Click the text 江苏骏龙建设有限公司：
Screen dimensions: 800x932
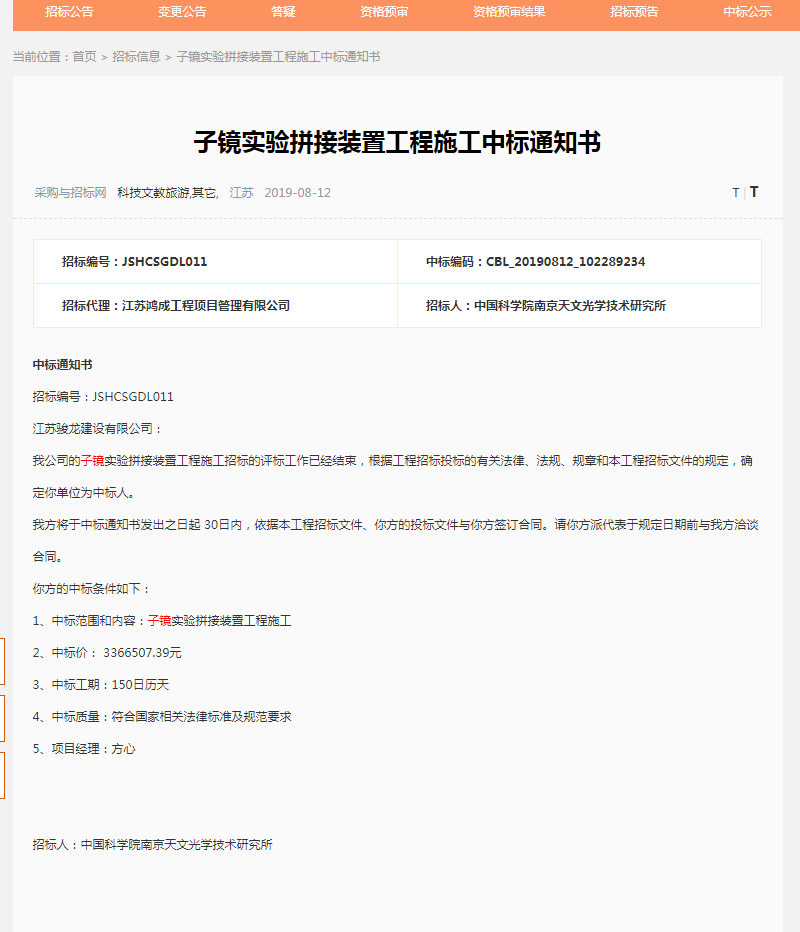[98, 429]
